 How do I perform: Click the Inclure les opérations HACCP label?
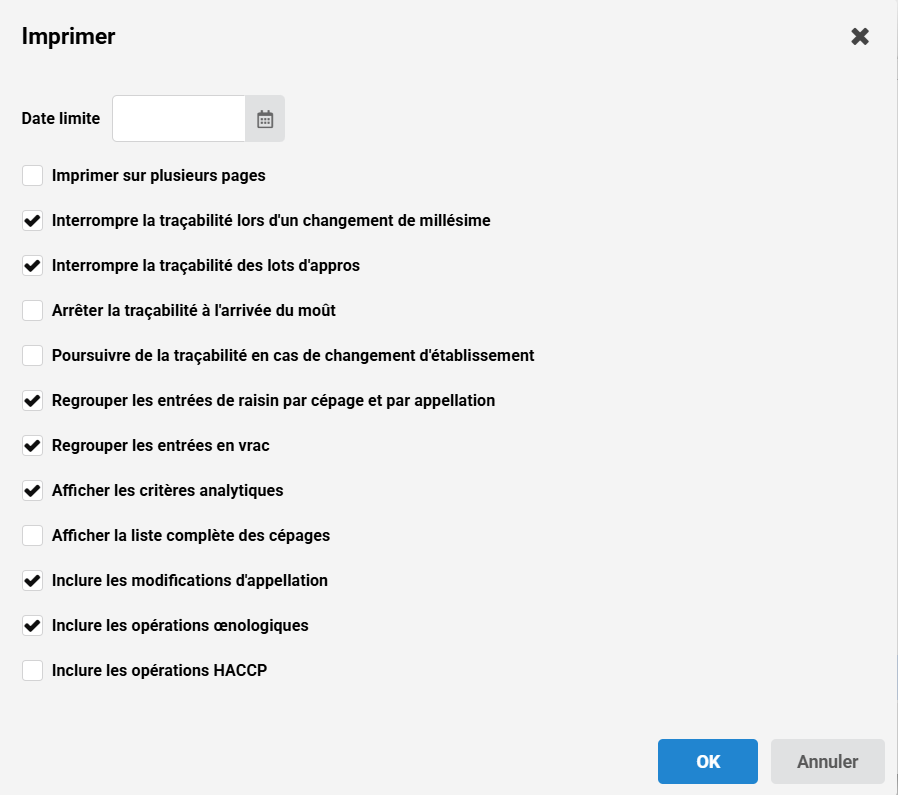[159, 671]
